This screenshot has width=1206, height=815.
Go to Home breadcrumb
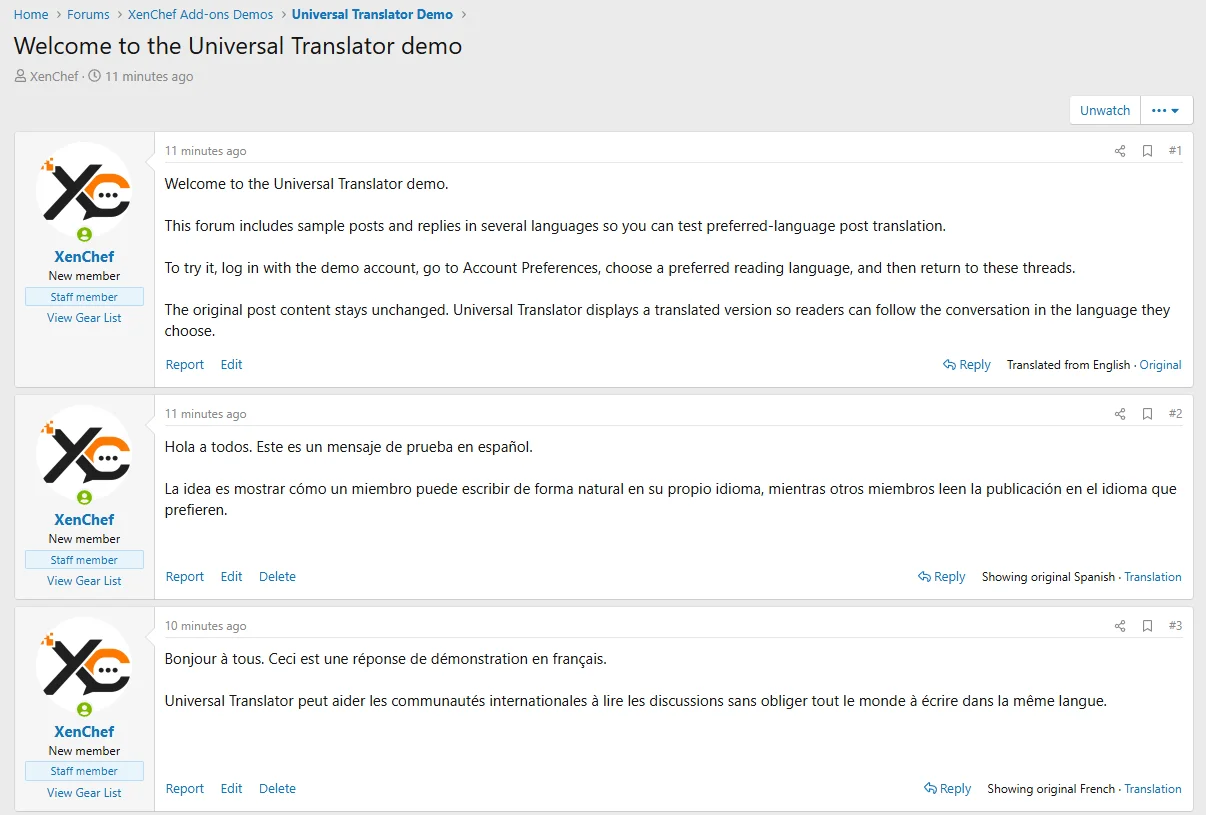(31, 14)
